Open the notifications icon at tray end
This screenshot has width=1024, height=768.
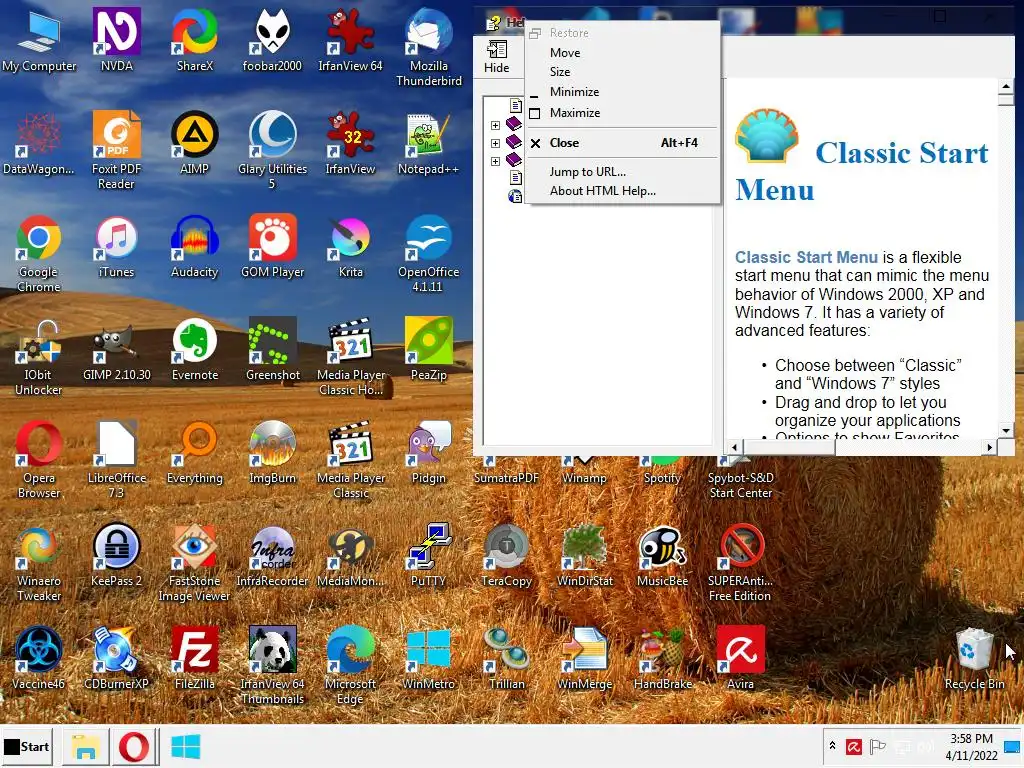(1012, 746)
